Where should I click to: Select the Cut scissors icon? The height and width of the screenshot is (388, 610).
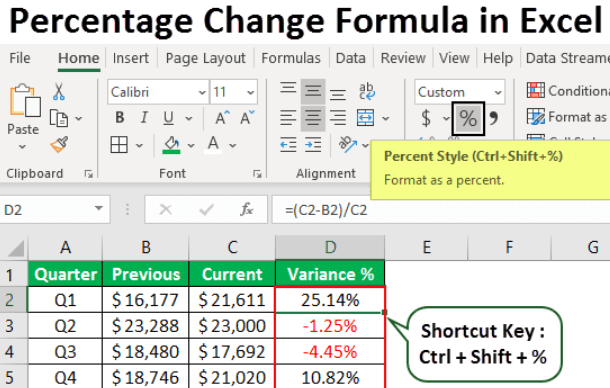point(59,92)
